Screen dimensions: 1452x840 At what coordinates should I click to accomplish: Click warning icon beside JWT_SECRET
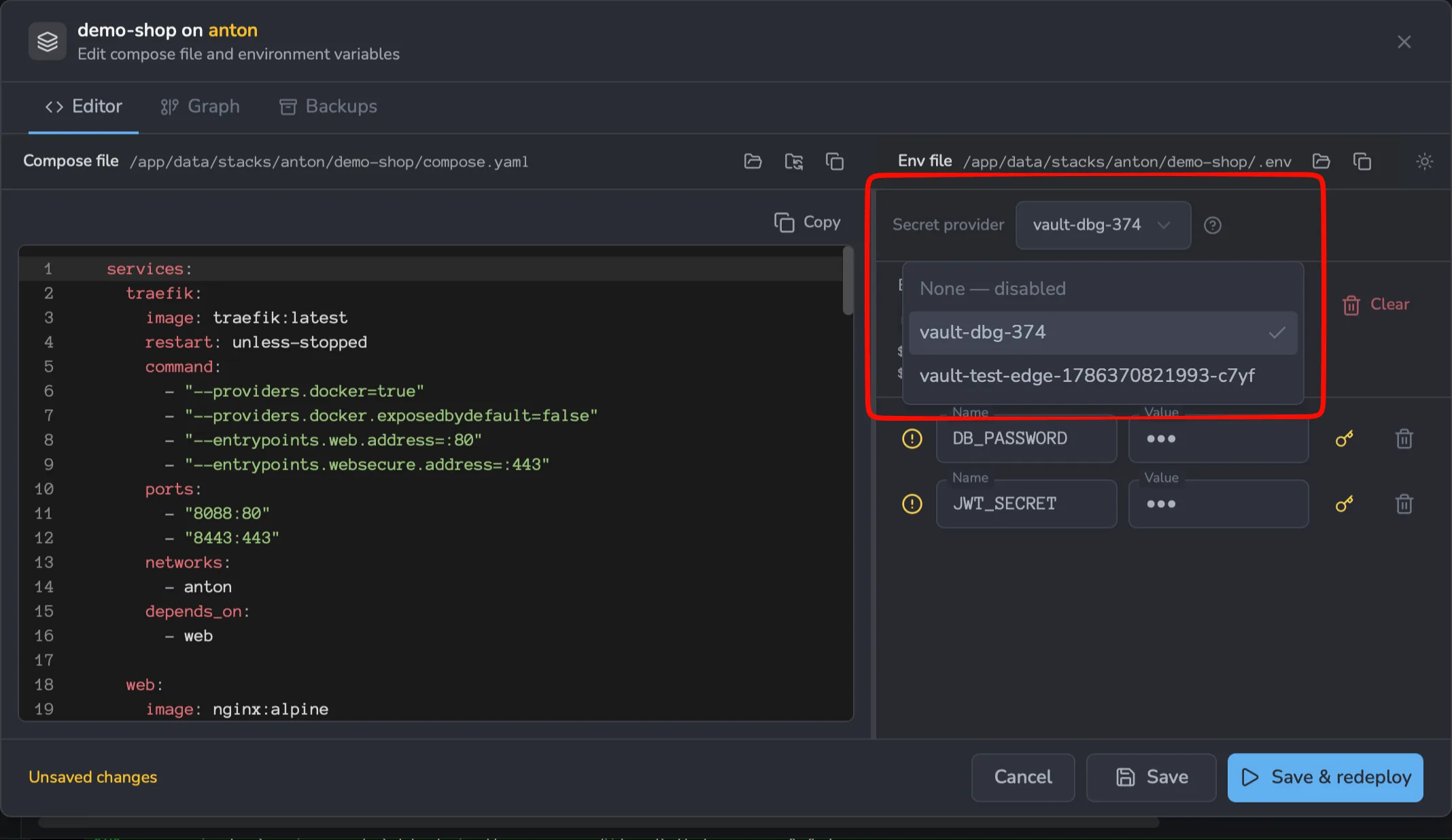[x=912, y=504]
